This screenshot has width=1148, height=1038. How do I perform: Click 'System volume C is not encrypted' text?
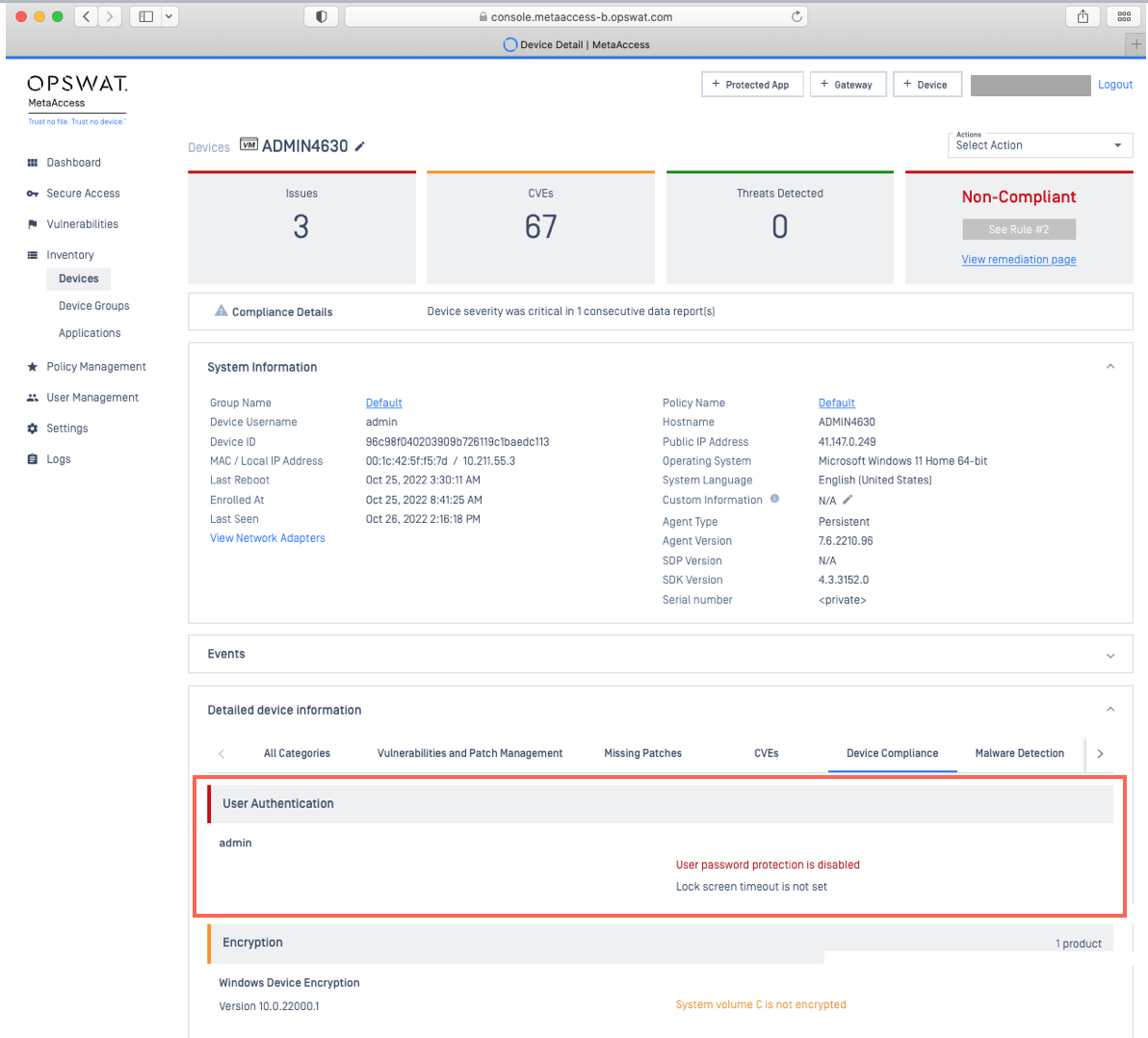click(x=761, y=1004)
